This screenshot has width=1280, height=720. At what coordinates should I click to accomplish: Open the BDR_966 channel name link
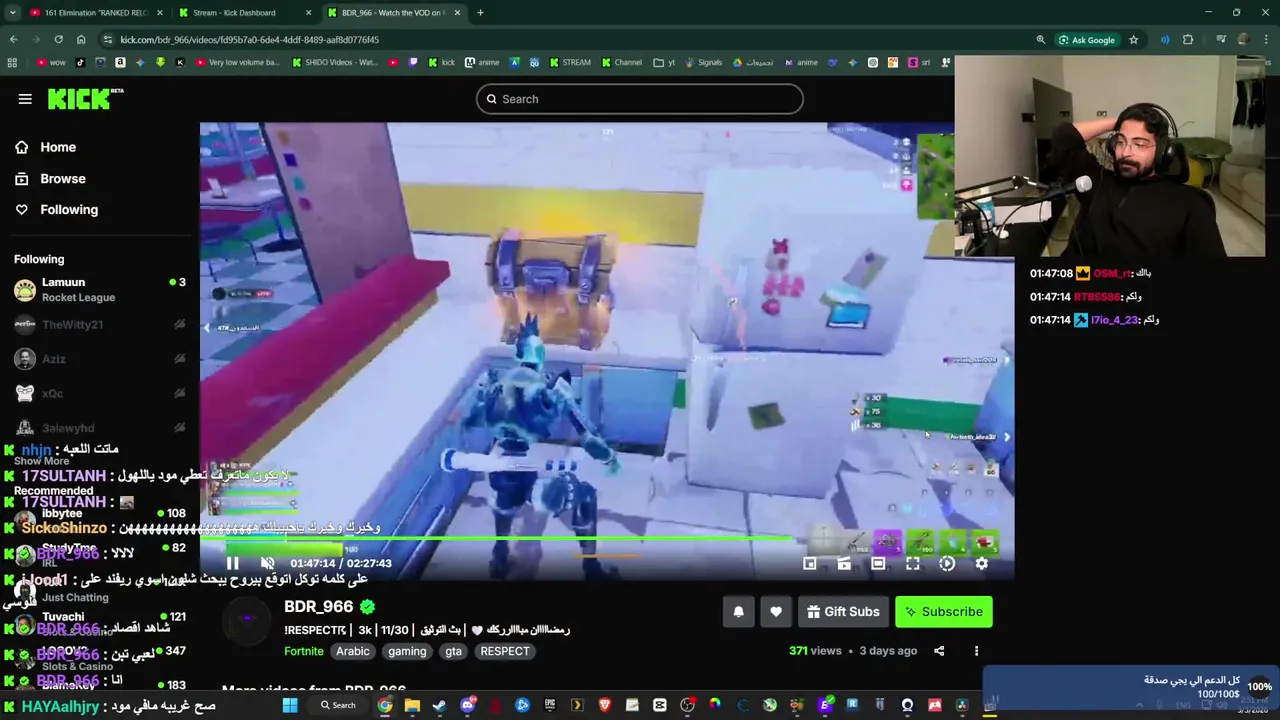coord(319,606)
